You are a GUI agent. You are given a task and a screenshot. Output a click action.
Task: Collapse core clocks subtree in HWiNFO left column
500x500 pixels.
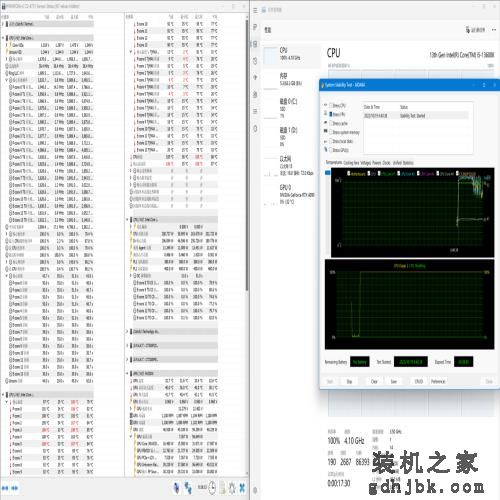6,80
